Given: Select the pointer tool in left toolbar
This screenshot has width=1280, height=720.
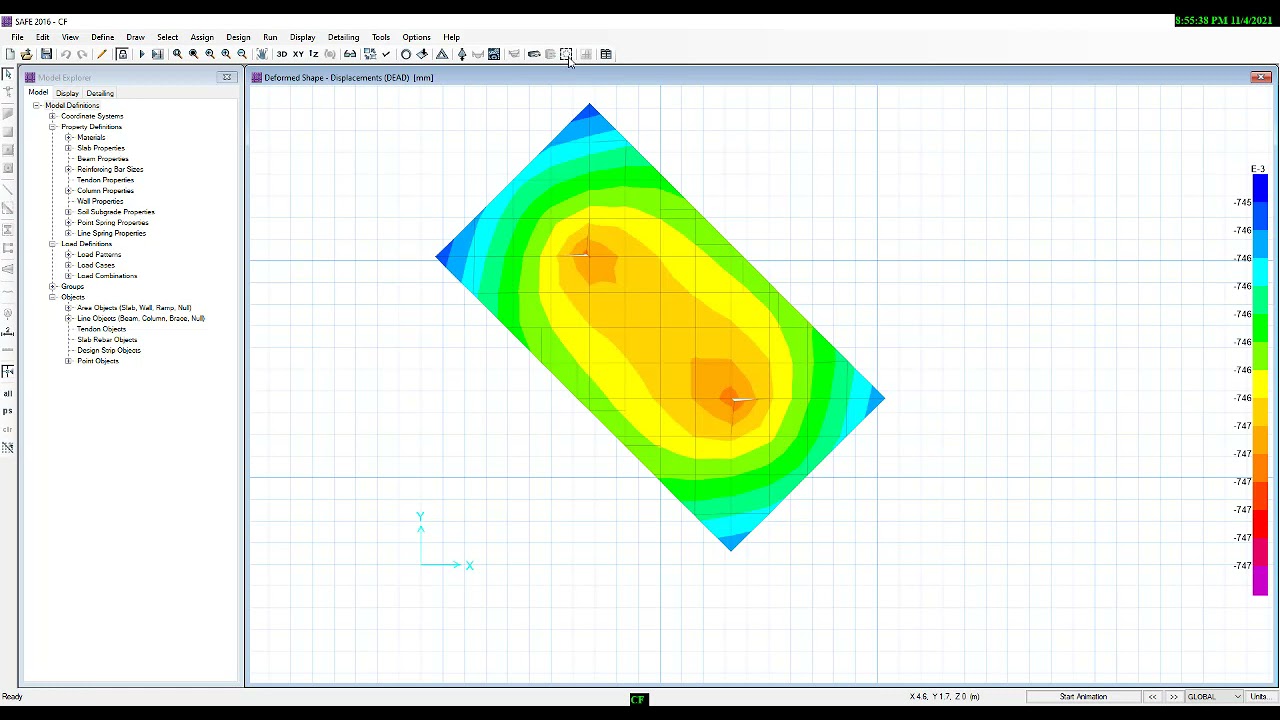Looking at the screenshot, I should point(7,75).
